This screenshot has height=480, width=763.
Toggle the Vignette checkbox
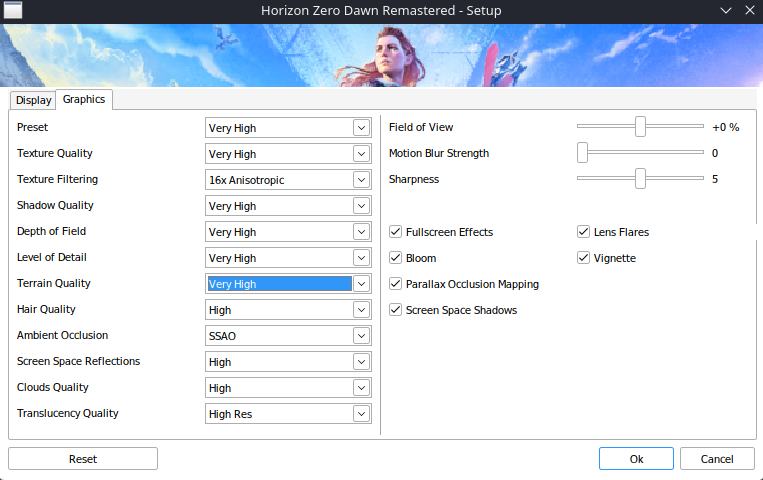(x=583, y=258)
